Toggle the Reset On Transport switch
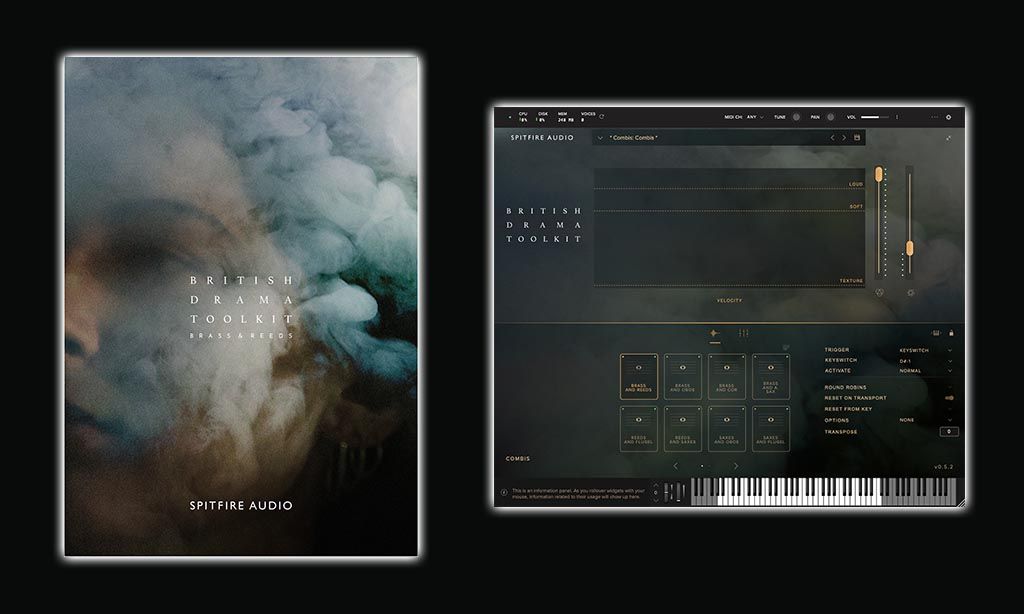The width and height of the screenshot is (1024, 614). point(949,398)
